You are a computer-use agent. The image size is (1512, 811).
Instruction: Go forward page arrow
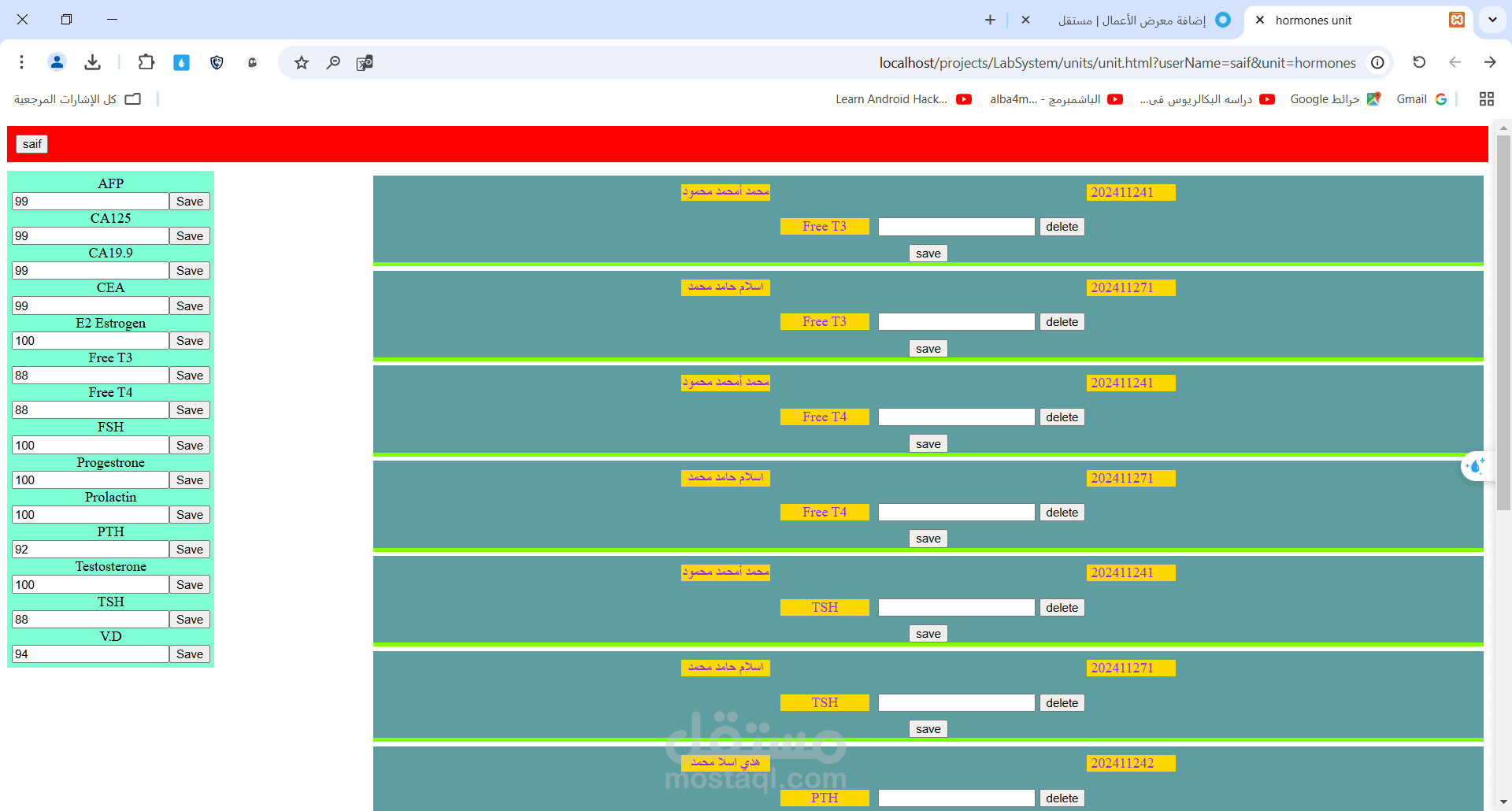click(1490, 62)
